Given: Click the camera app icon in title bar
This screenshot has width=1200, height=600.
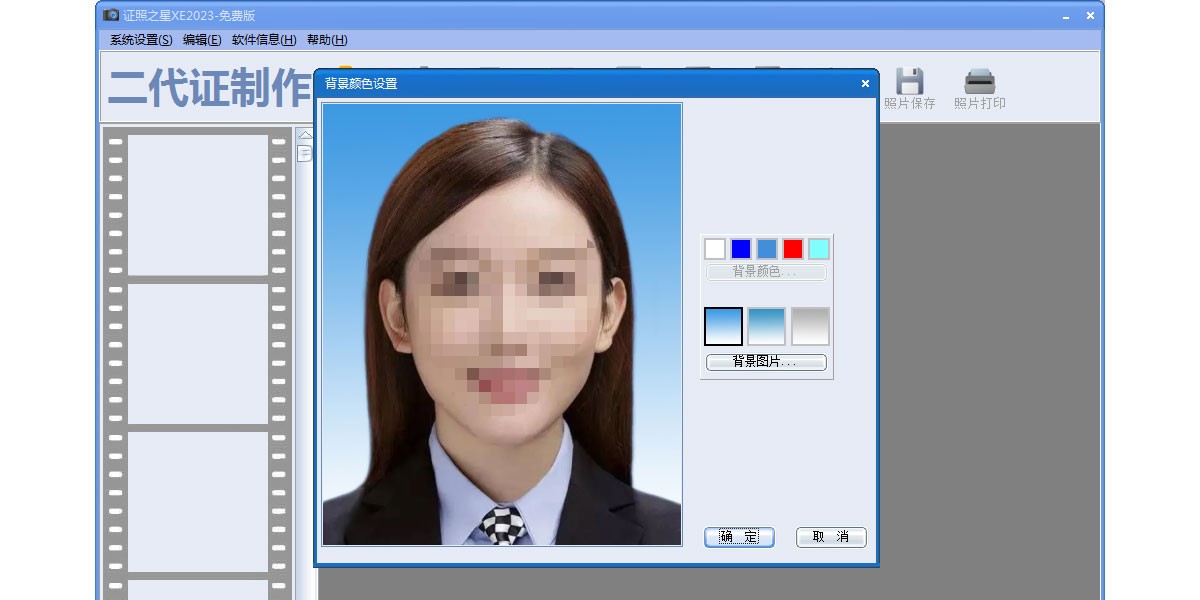Looking at the screenshot, I should pos(111,15).
